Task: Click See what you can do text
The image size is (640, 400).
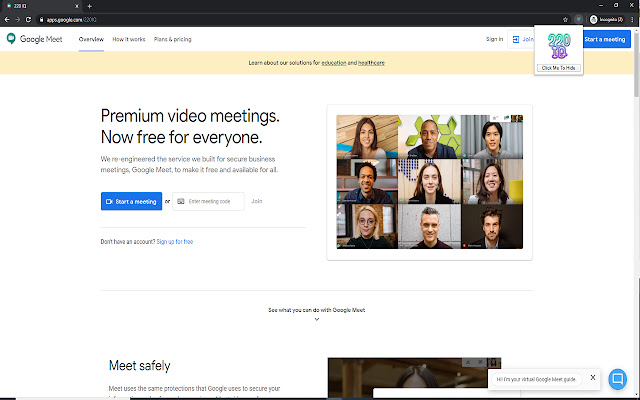Action: point(316,310)
